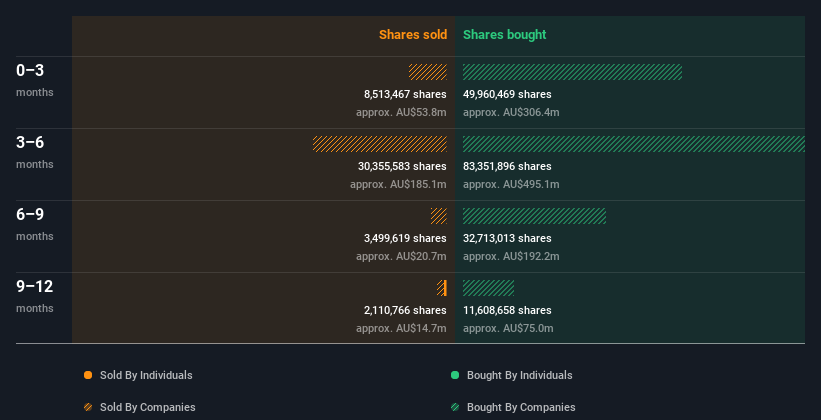The image size is (821, 420).
Task: Select the Sold By Individuals legend label
Action: pos(146,375)
